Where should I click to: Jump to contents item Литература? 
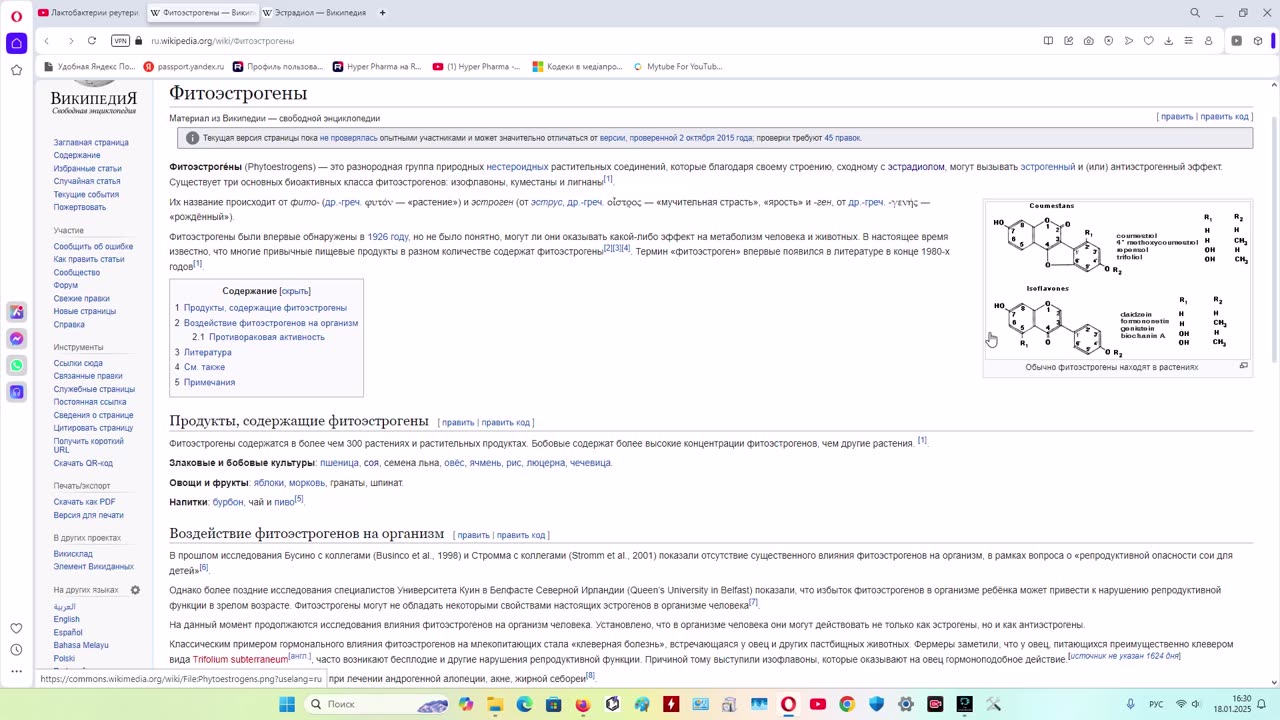click(x=208, y=352)
